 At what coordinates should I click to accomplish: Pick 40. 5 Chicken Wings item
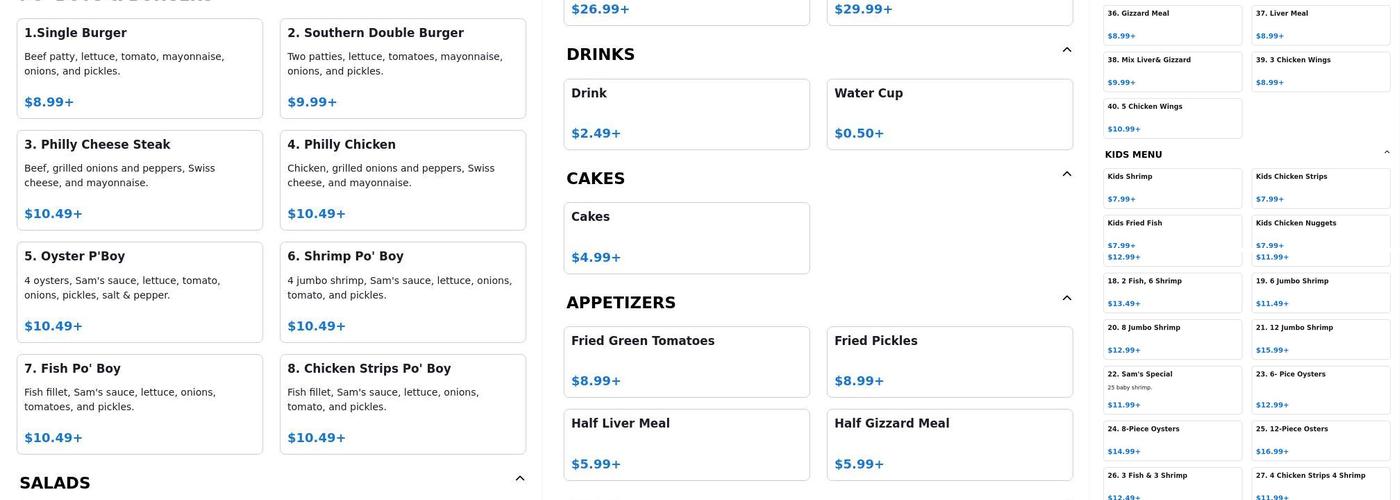coord(1172,118)
